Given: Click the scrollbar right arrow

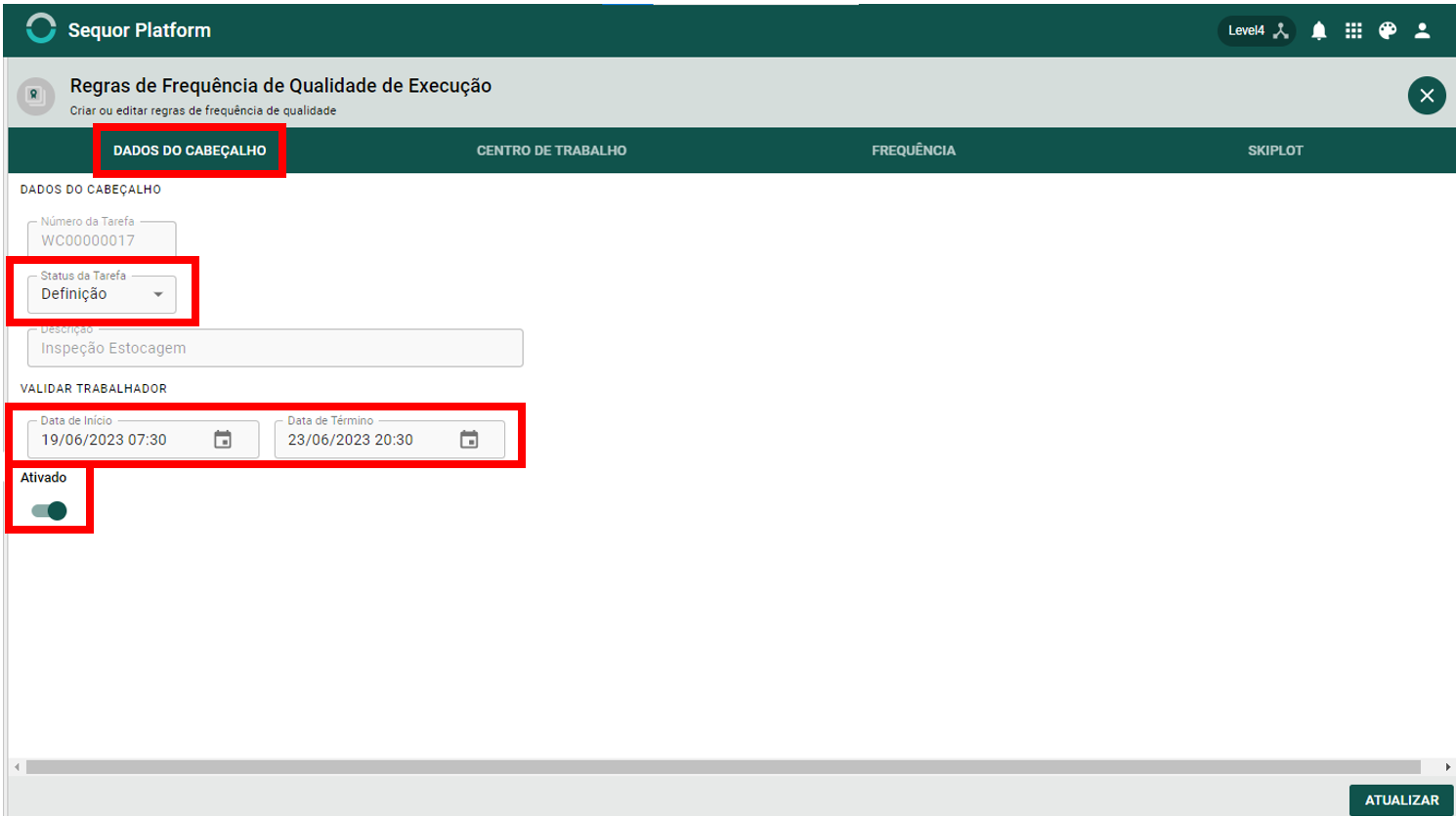Looking at the screenshot, I should pos(1447,767).
